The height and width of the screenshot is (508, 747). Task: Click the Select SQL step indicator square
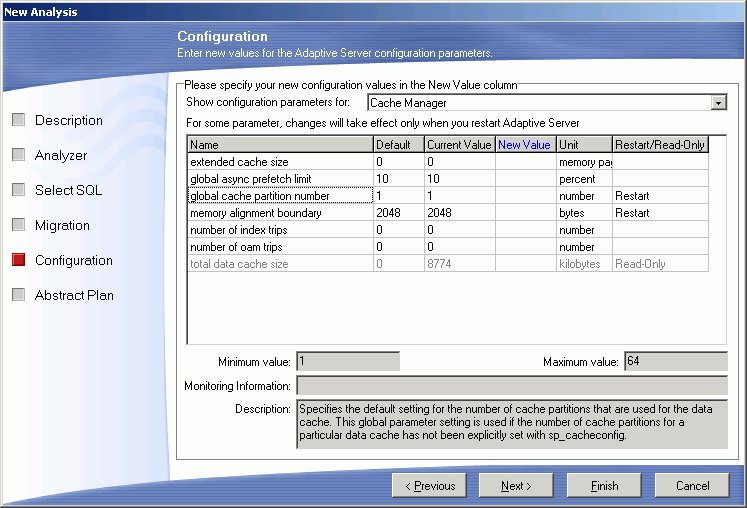point(19,191)
